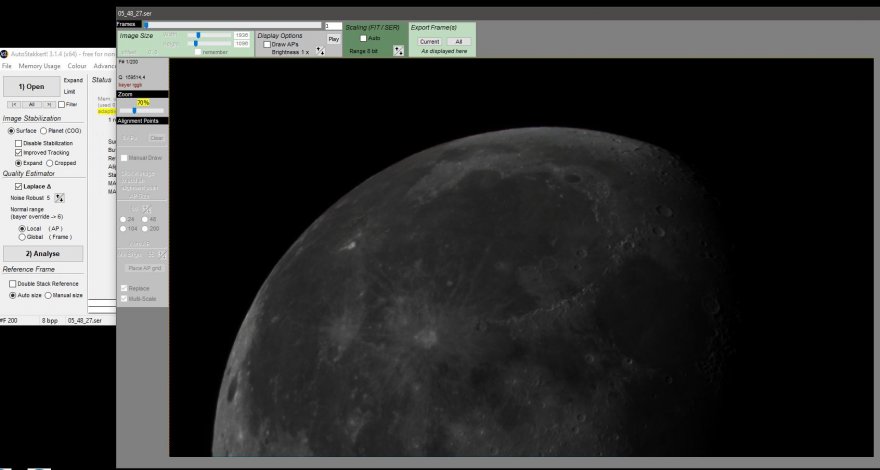Change Brightness multiplier with its stepper icon
880x470 pixels.
click(320, 51)
